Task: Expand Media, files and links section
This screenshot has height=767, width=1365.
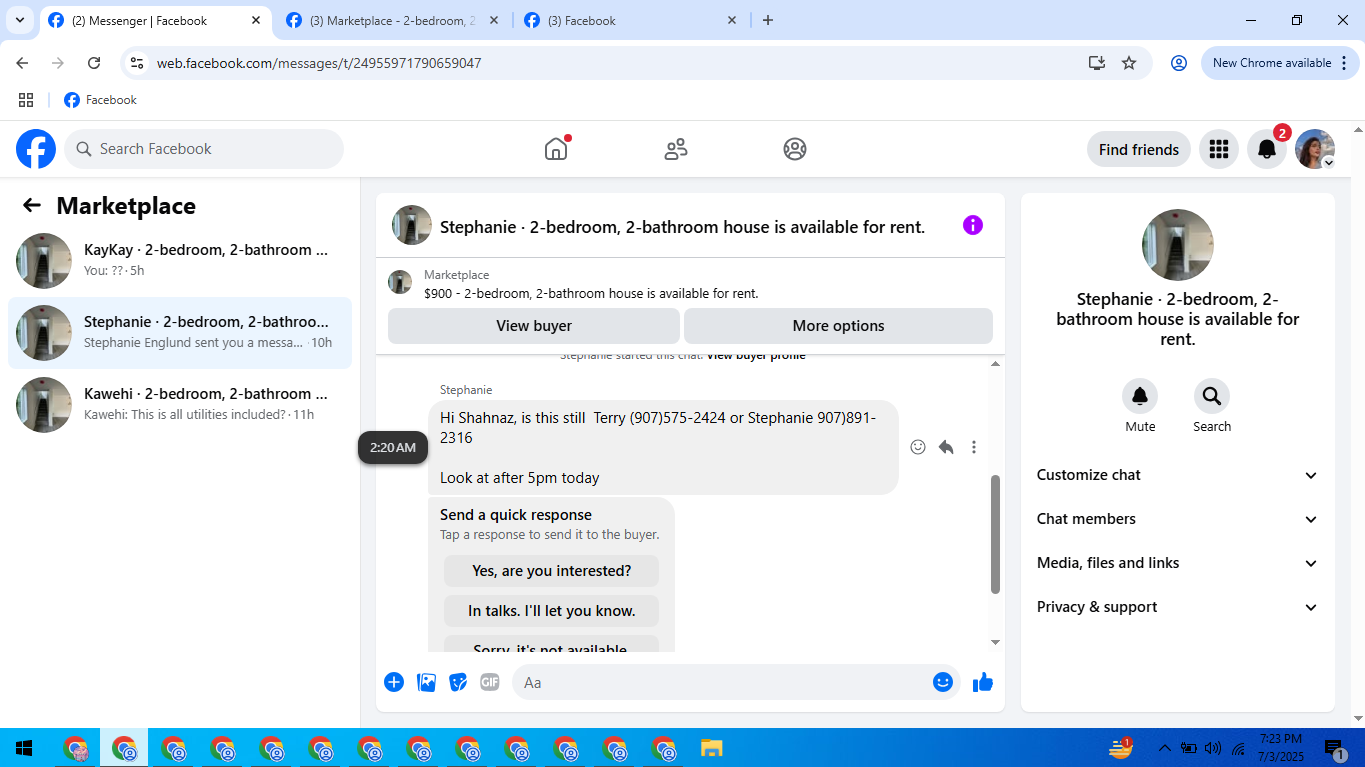Action: (1178, 563)
